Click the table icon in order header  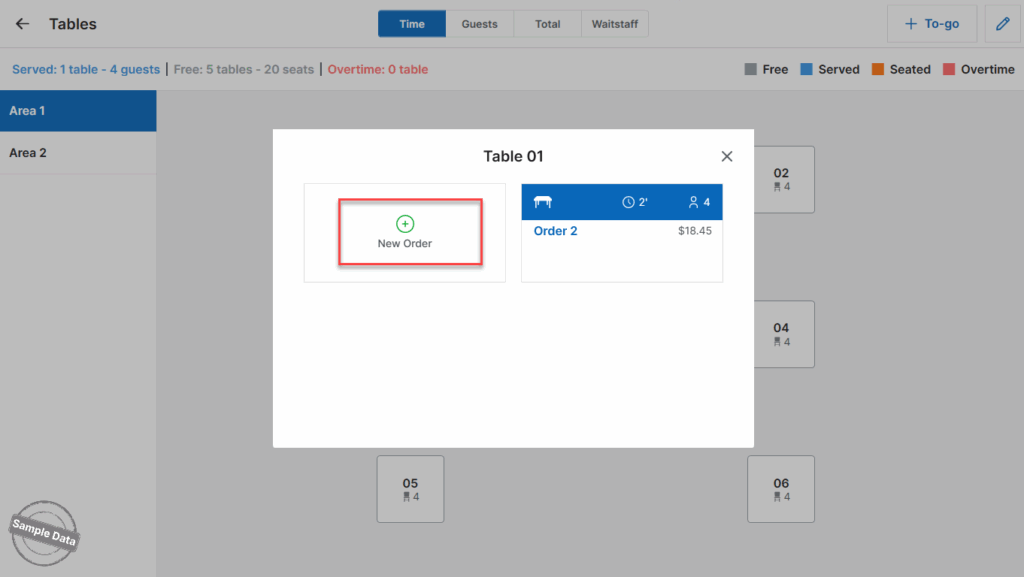543,202
